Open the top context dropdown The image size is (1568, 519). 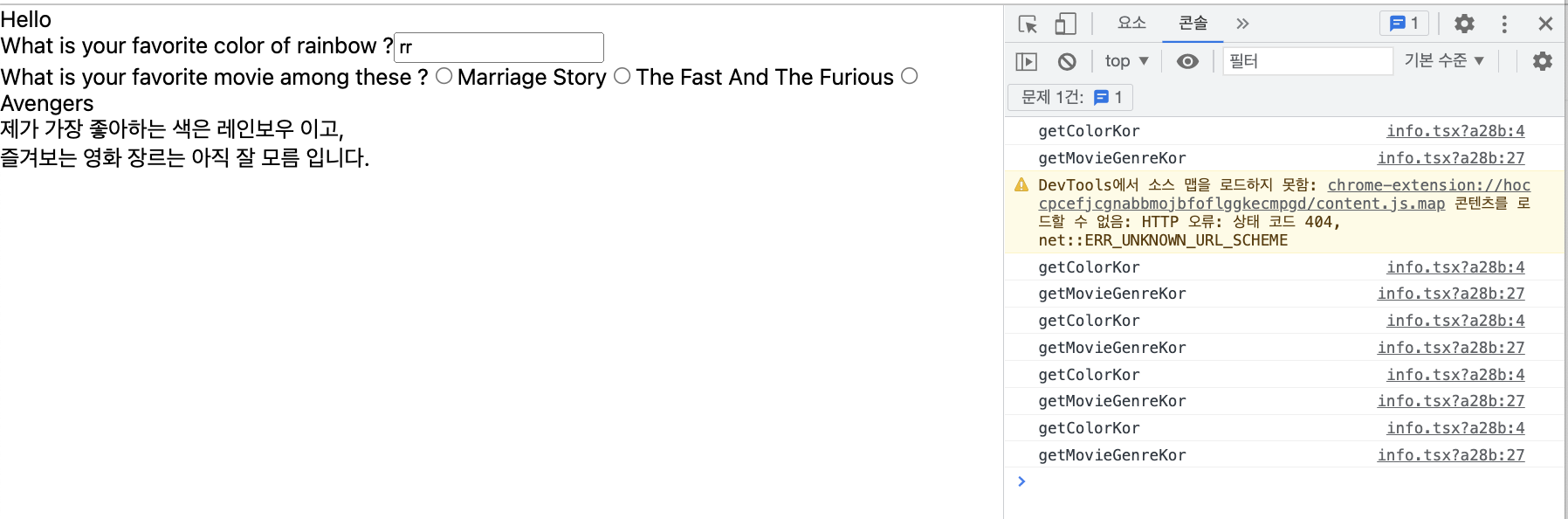tap(1126, 61)
